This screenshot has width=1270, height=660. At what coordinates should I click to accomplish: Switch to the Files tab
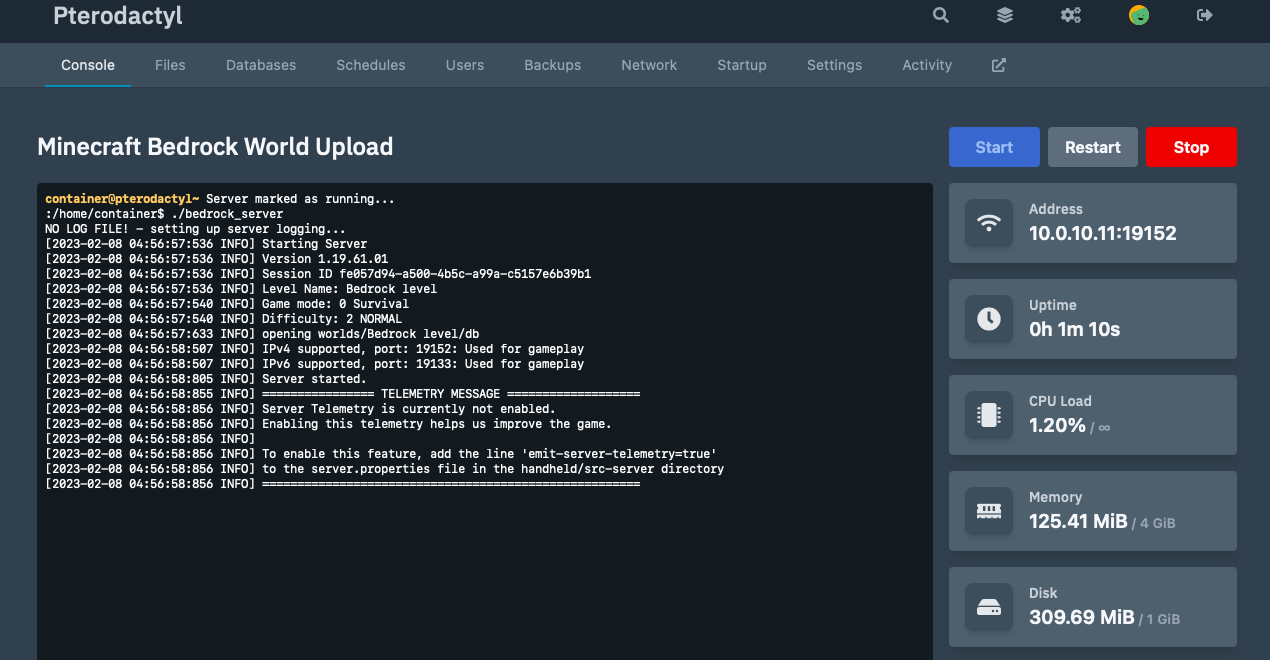click(170, 64)
